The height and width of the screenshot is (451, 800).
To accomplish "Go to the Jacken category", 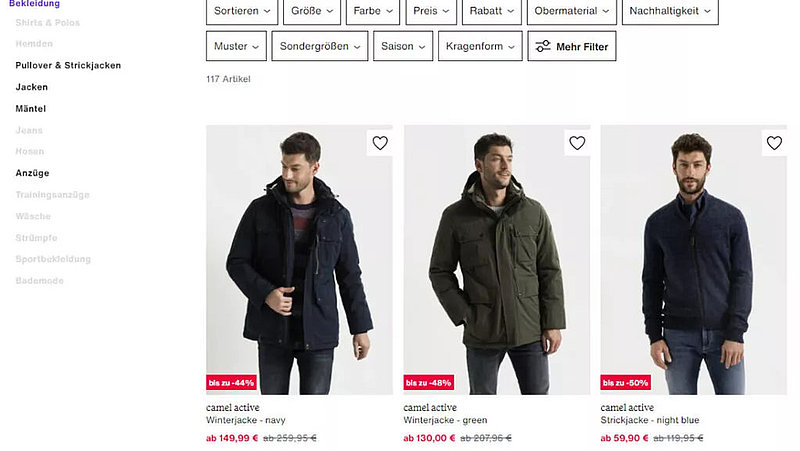I will (x=32, y=87).
